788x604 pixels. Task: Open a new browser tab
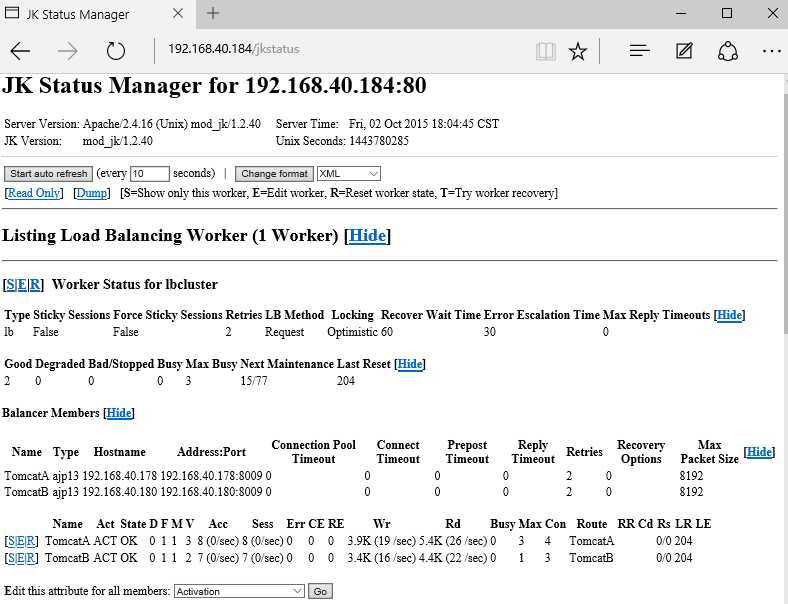point(213,13)
